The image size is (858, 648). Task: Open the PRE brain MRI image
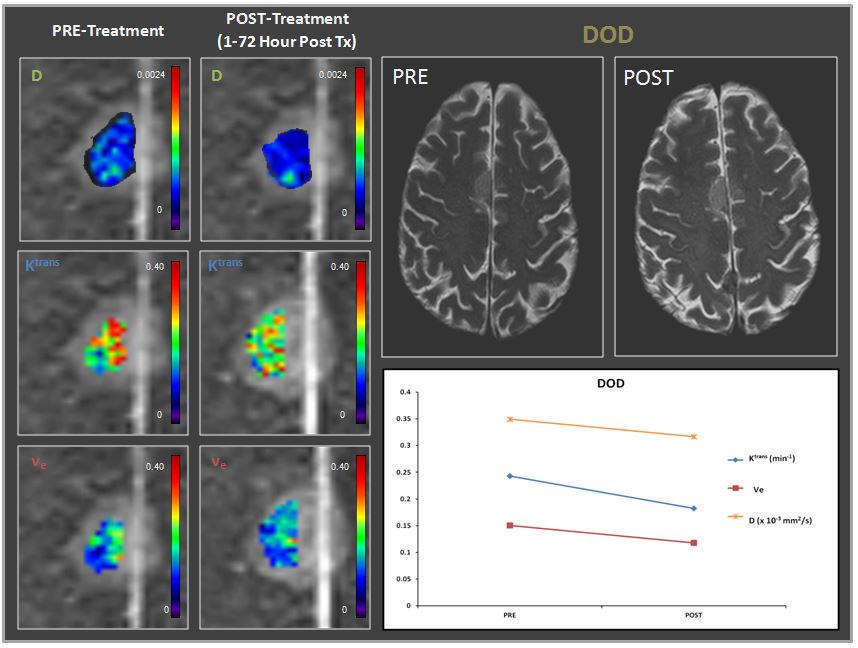492,206
